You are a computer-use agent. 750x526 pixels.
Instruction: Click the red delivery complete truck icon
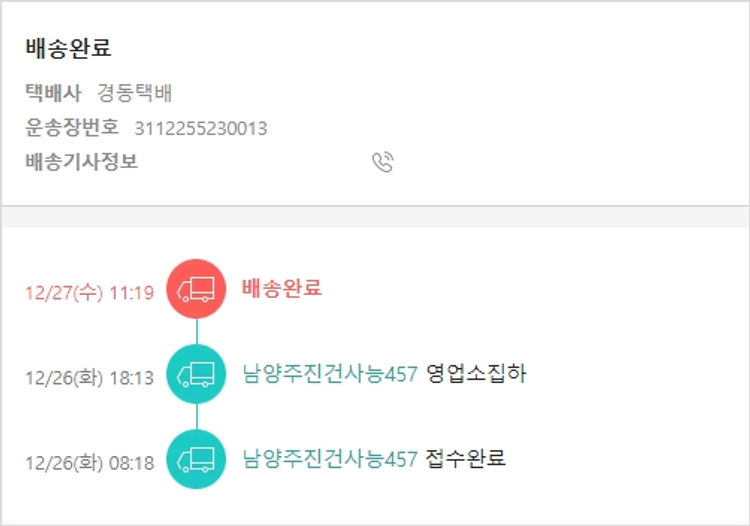196,289
